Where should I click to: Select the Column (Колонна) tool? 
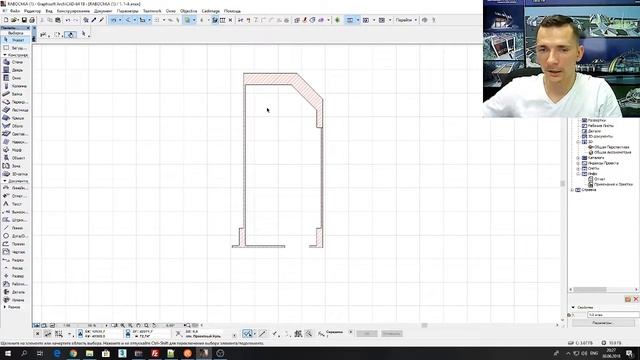coord(15,86)
